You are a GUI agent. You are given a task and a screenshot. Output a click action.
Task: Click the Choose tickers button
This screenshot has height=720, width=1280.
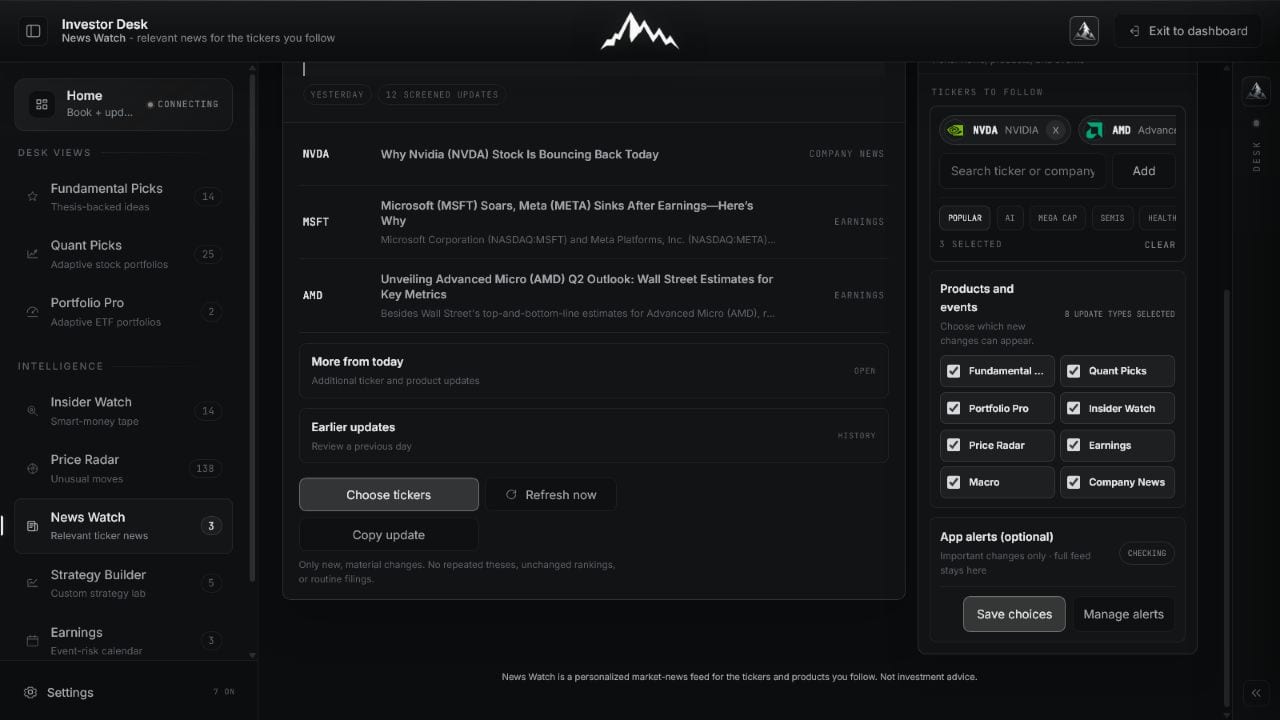(389, 494)
